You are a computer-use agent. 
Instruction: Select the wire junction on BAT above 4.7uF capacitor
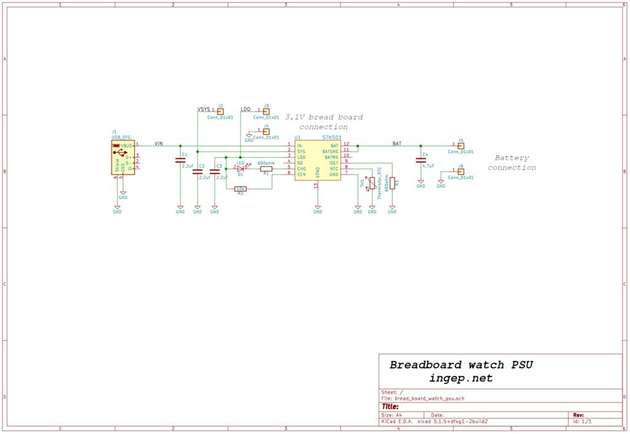point(421,146)
